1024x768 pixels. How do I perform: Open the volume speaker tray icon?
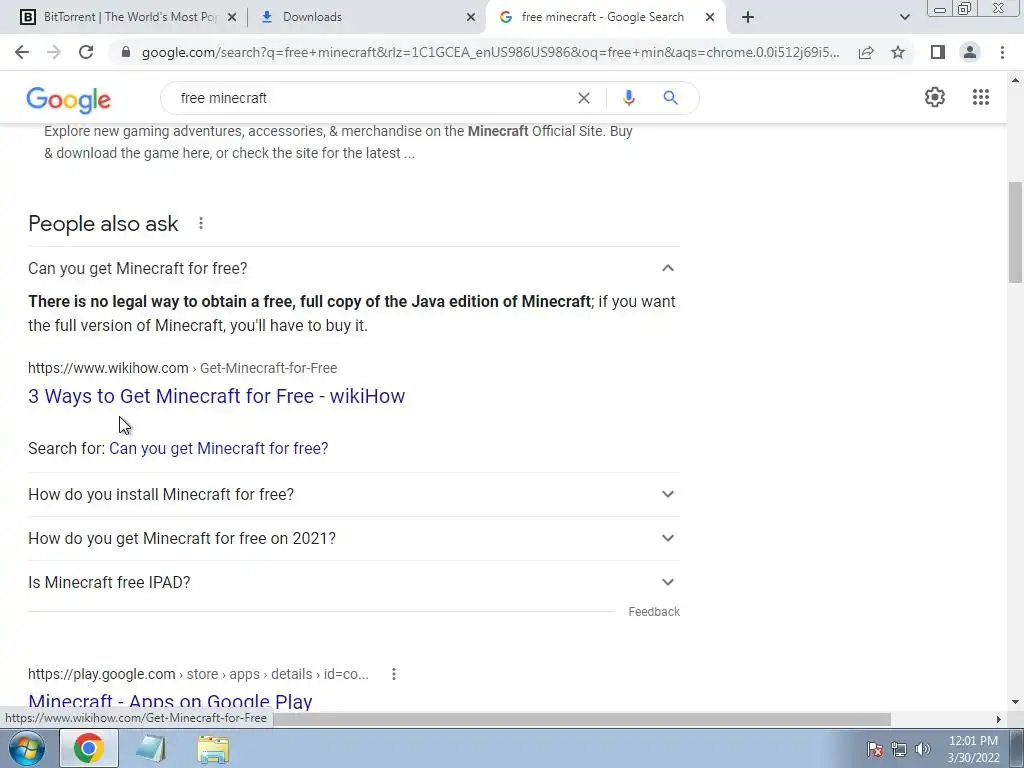(922, 749)
